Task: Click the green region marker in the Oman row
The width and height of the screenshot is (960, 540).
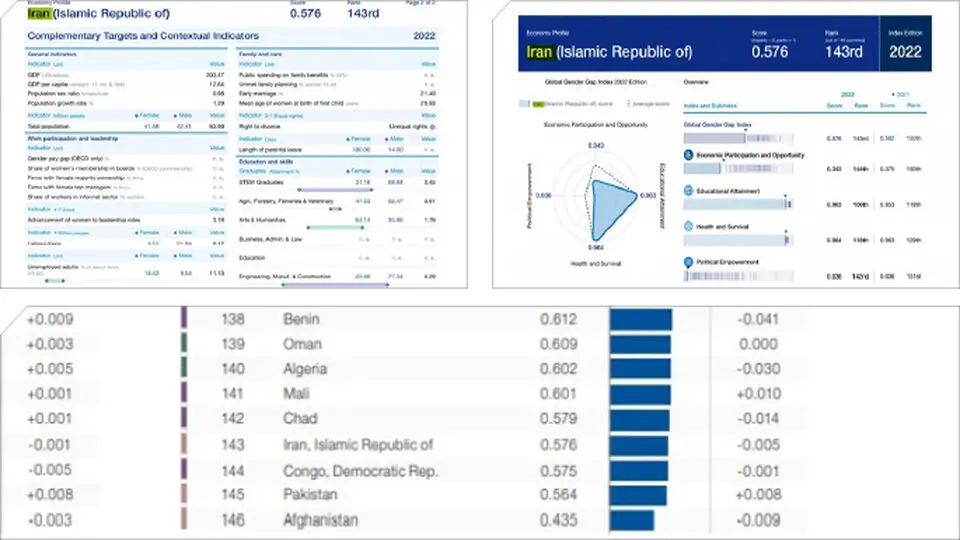Action: 184,342
